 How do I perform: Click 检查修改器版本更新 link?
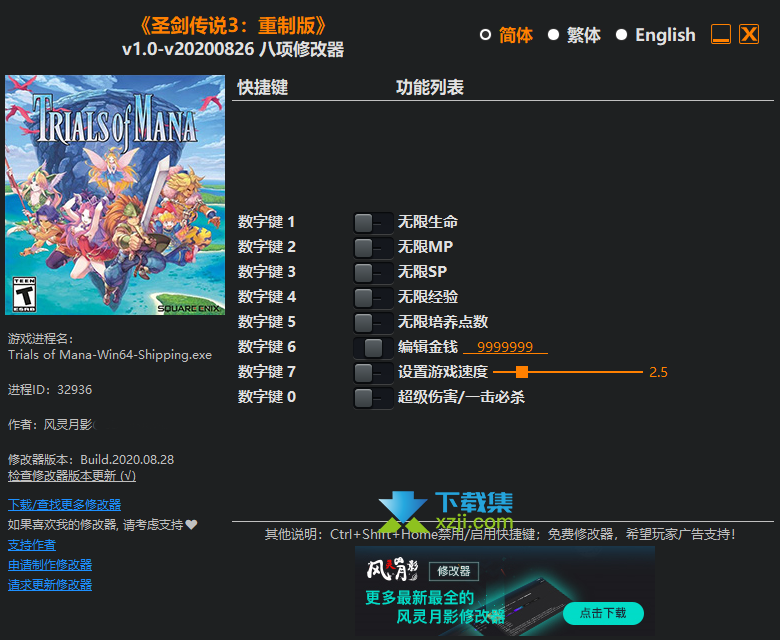(x=72, y=476)
